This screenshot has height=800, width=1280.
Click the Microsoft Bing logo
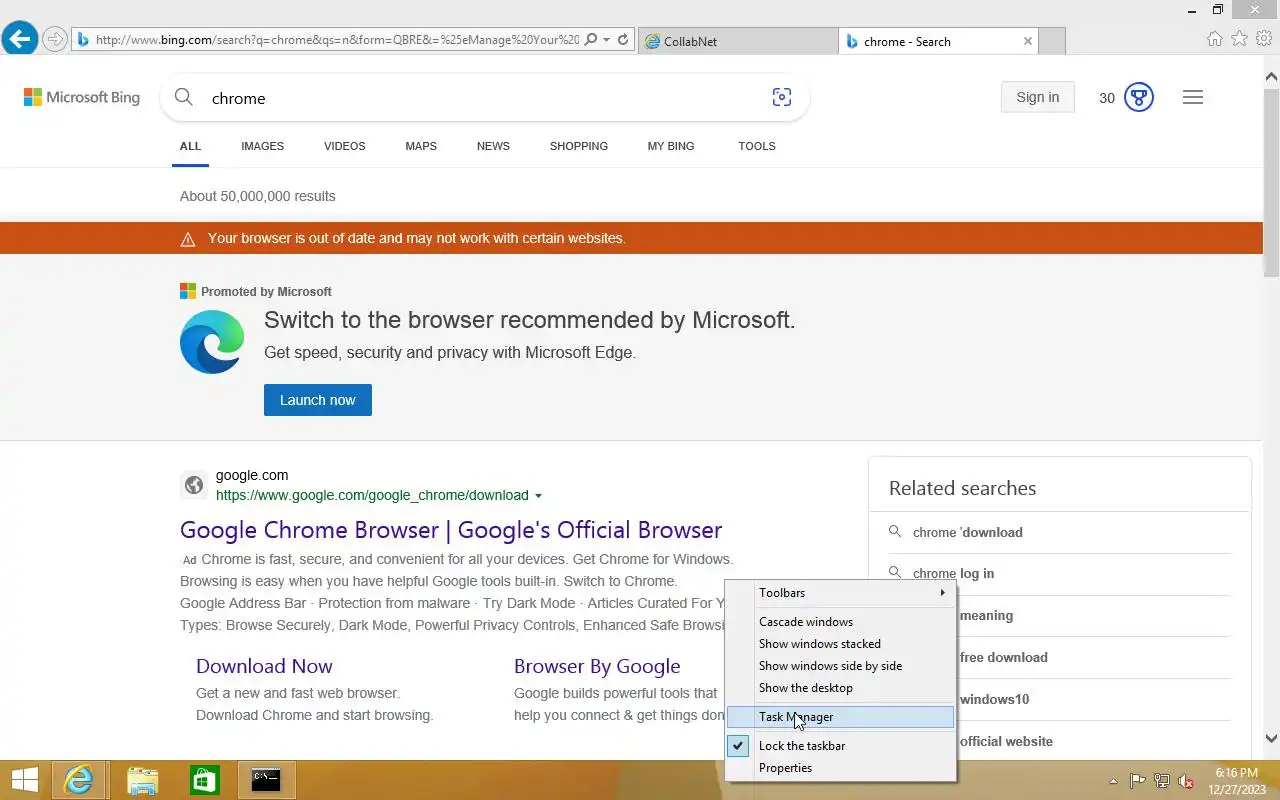pyautogui.click(x=82, y=97)
